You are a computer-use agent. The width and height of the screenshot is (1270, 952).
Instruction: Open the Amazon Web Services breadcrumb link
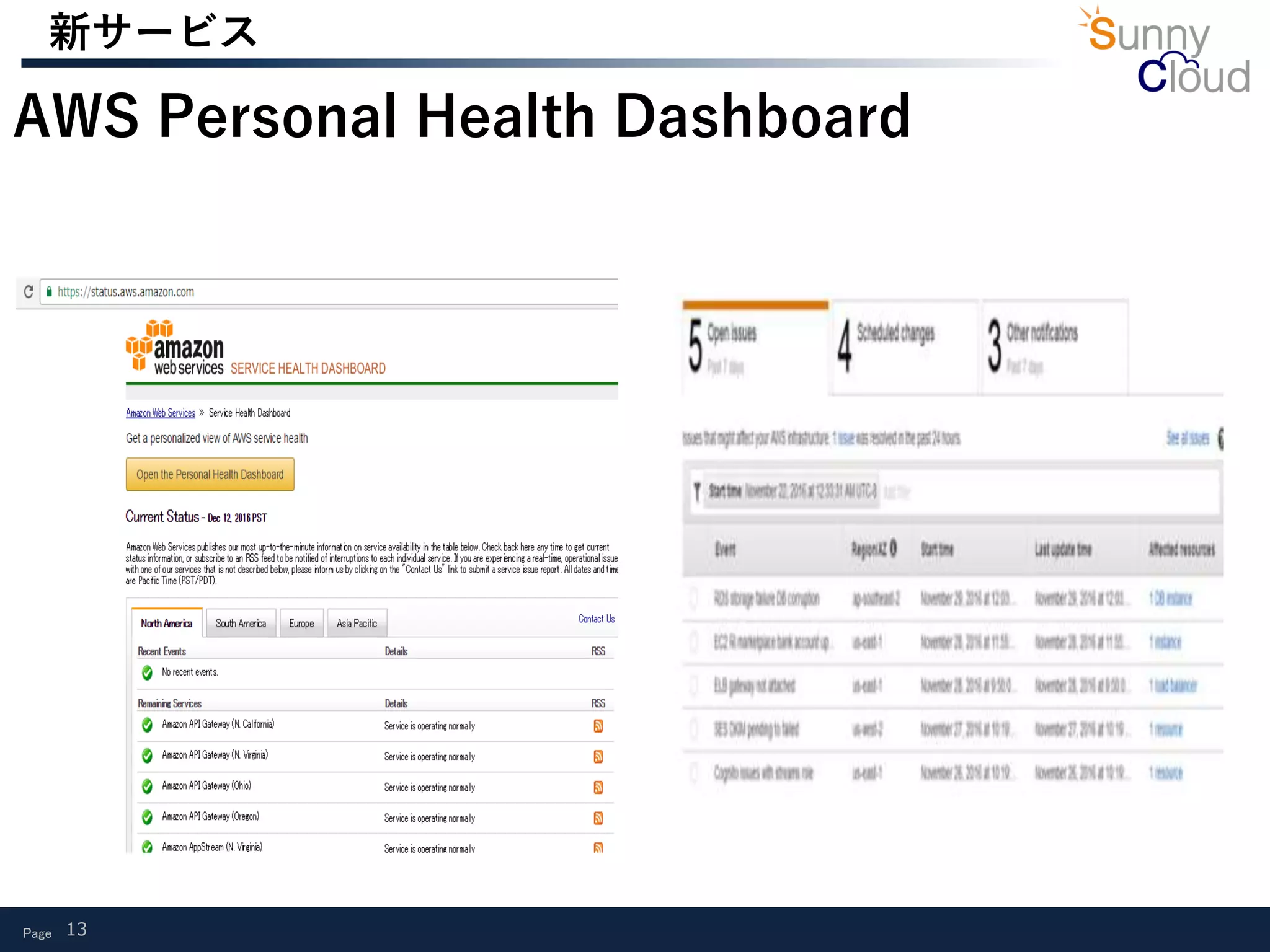pos(161,413)
